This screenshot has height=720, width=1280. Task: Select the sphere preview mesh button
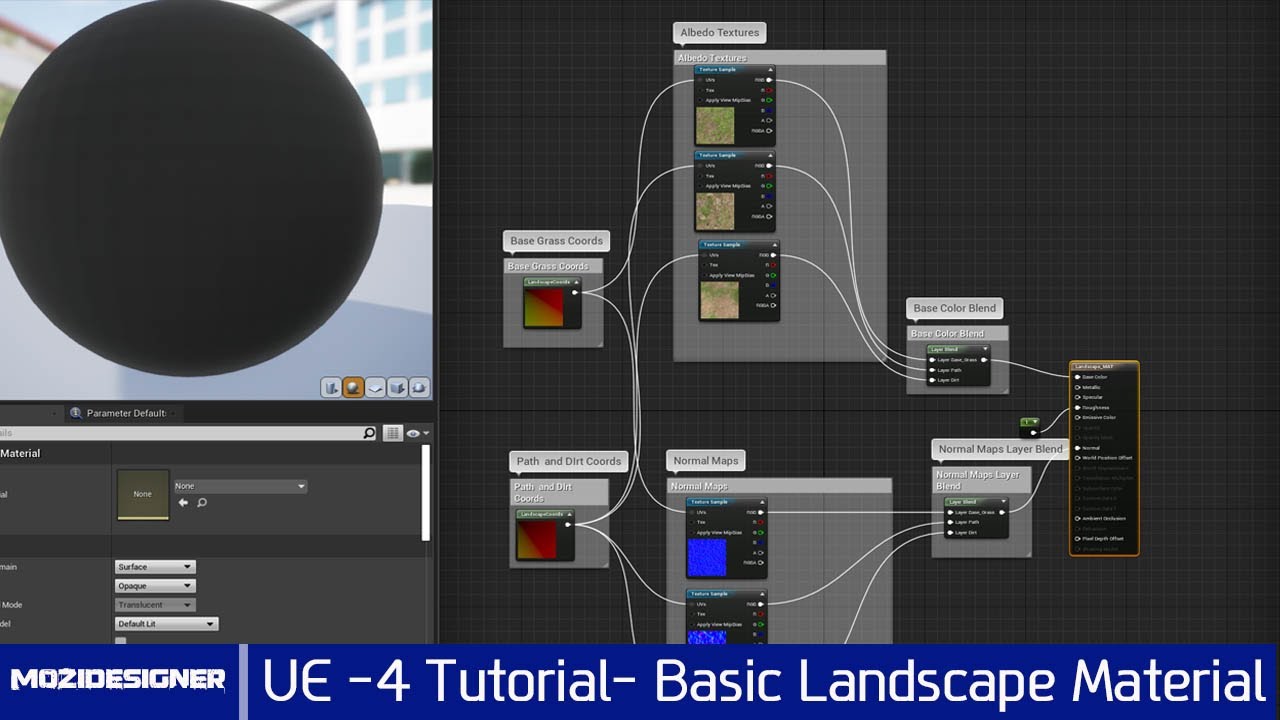(353, 387)
